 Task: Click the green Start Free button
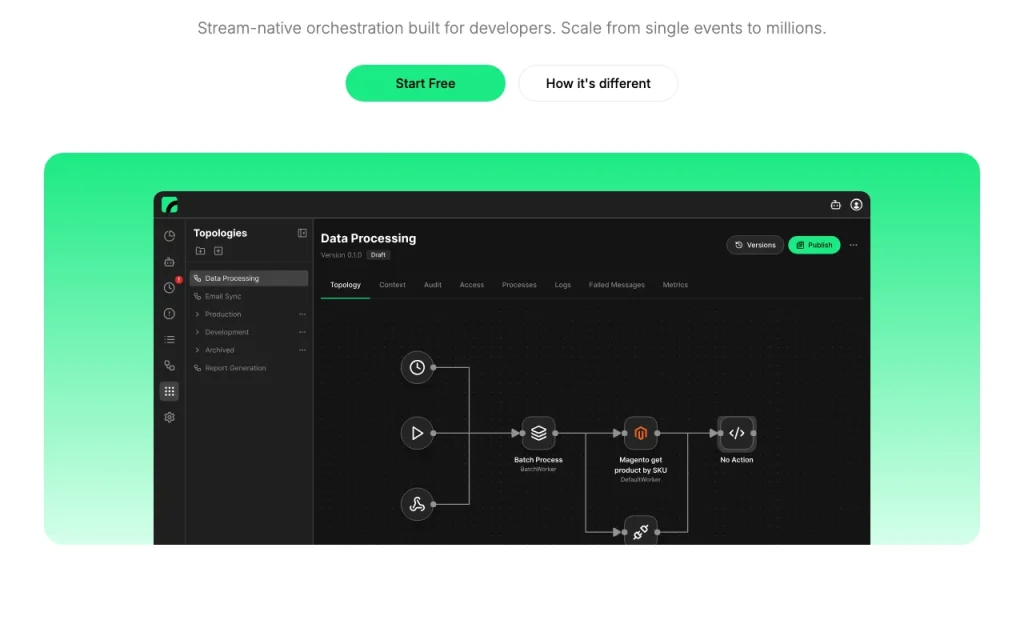(425, 83)
